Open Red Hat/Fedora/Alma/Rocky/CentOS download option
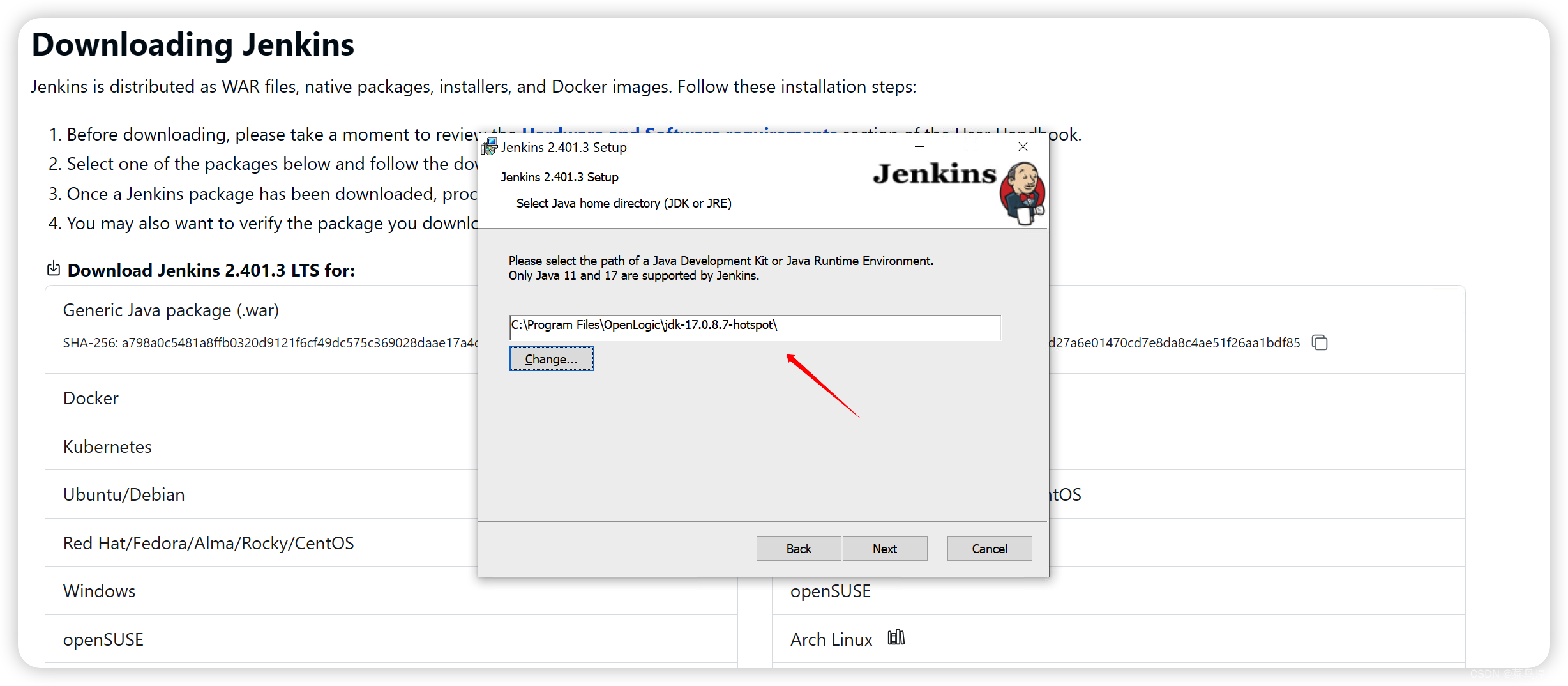Screen dimensions: 1568x686 click(x=208, y=543)
